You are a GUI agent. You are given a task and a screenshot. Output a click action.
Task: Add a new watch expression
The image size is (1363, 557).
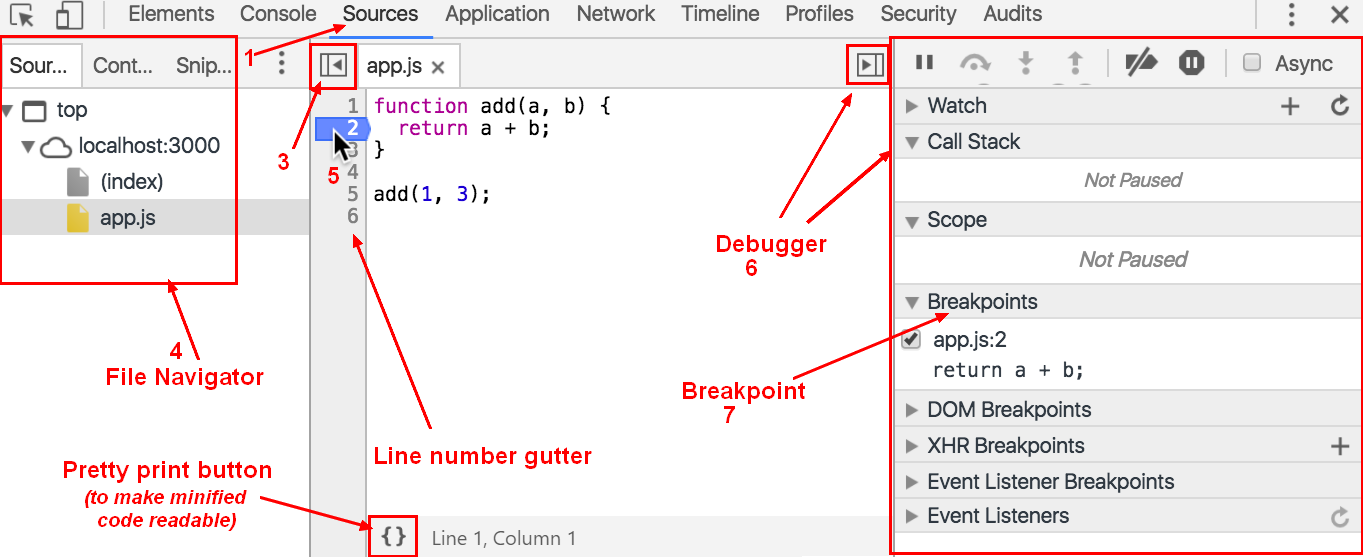1290,106
